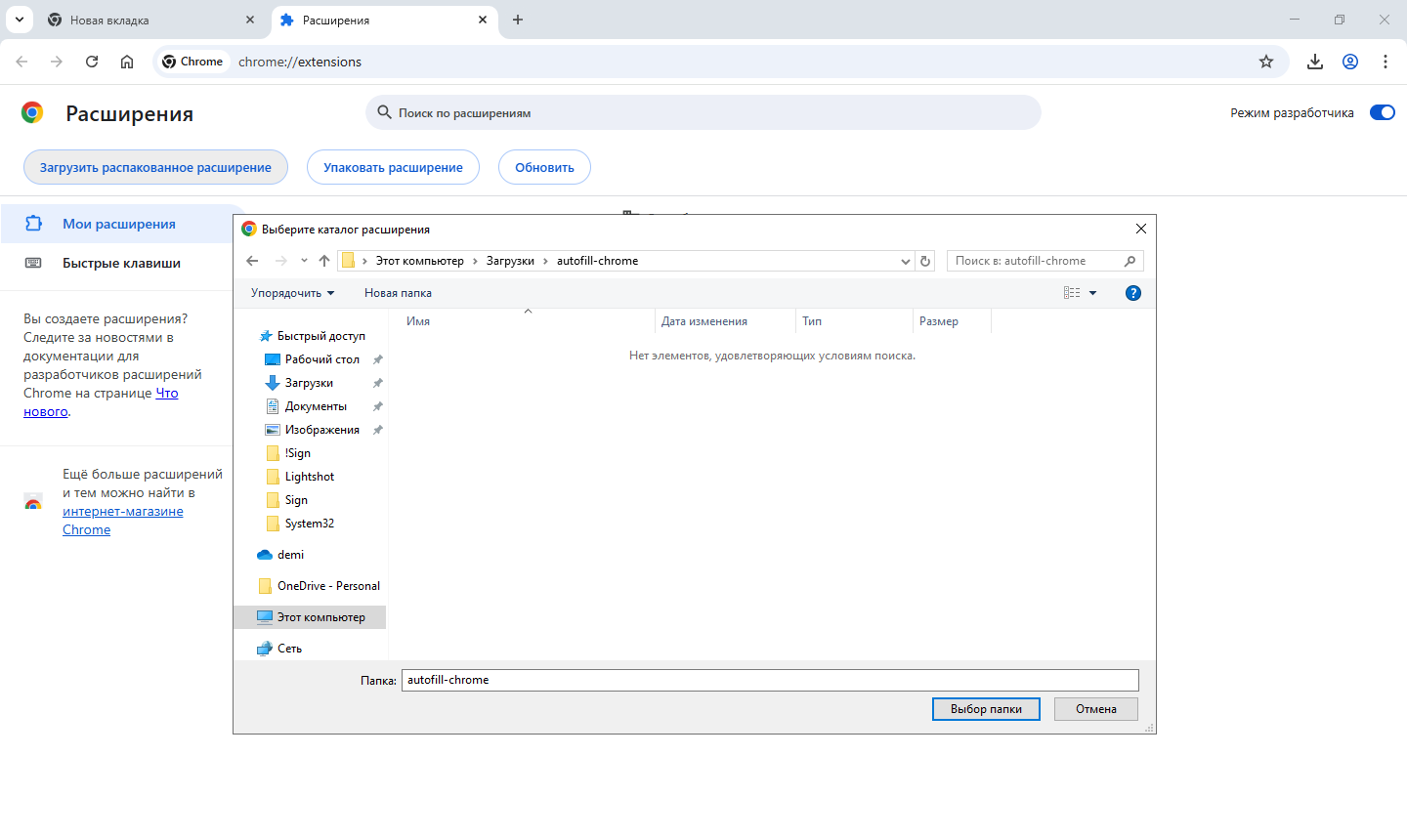1407x840 pixels.
Task: Open the Chrome three-dot menu
Action: click(1386, 62)
